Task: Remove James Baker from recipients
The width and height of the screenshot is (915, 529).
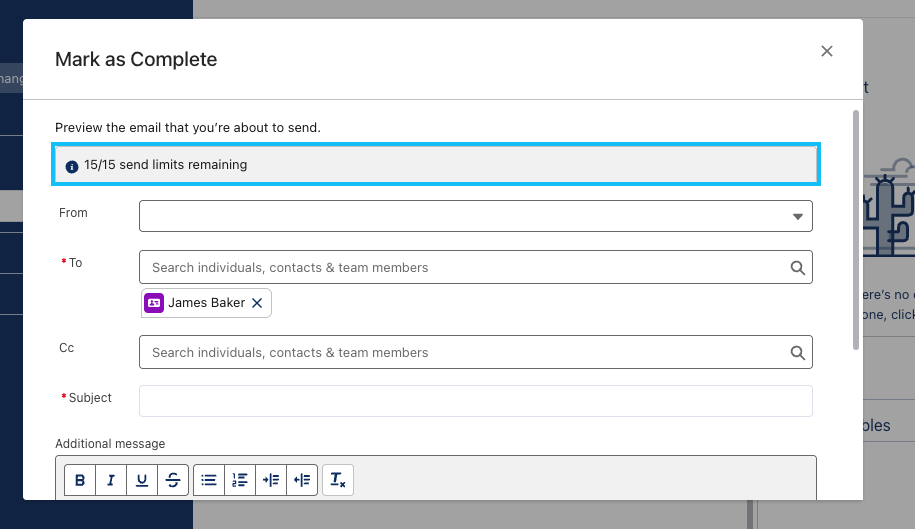Action: tap(257, 303)
